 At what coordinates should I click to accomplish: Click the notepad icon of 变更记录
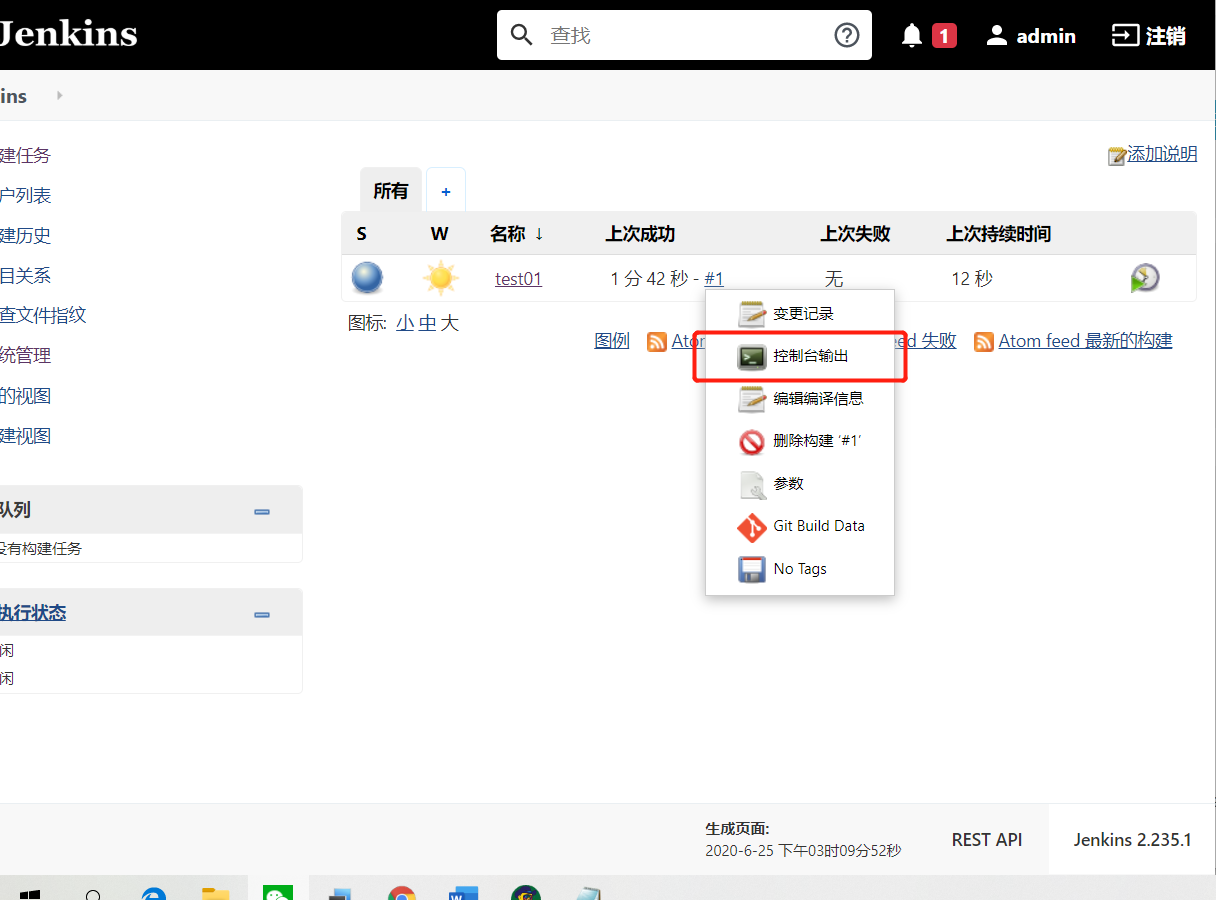click(752, 314)
